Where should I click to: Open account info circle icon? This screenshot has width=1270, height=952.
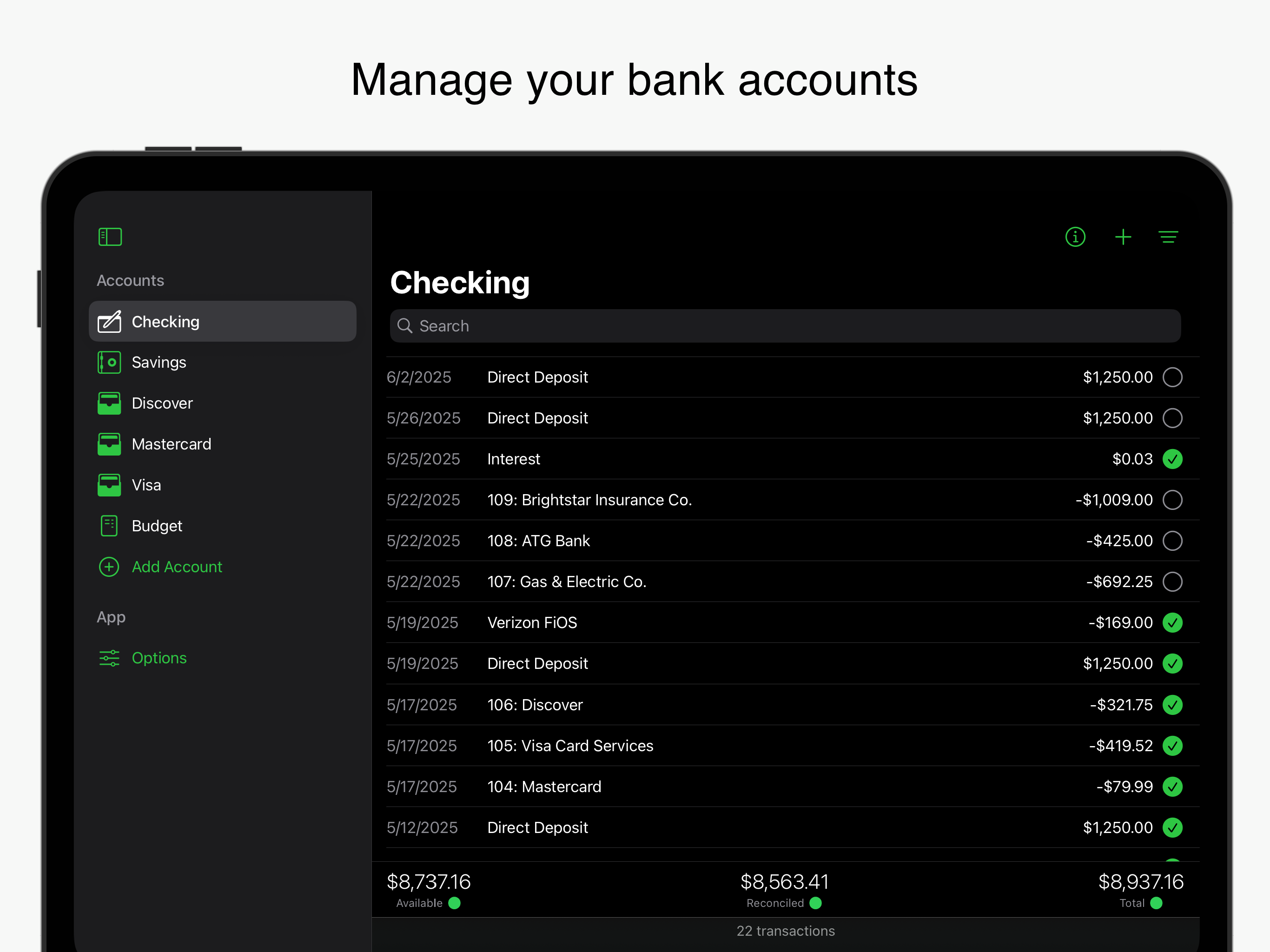[1075, 237]
